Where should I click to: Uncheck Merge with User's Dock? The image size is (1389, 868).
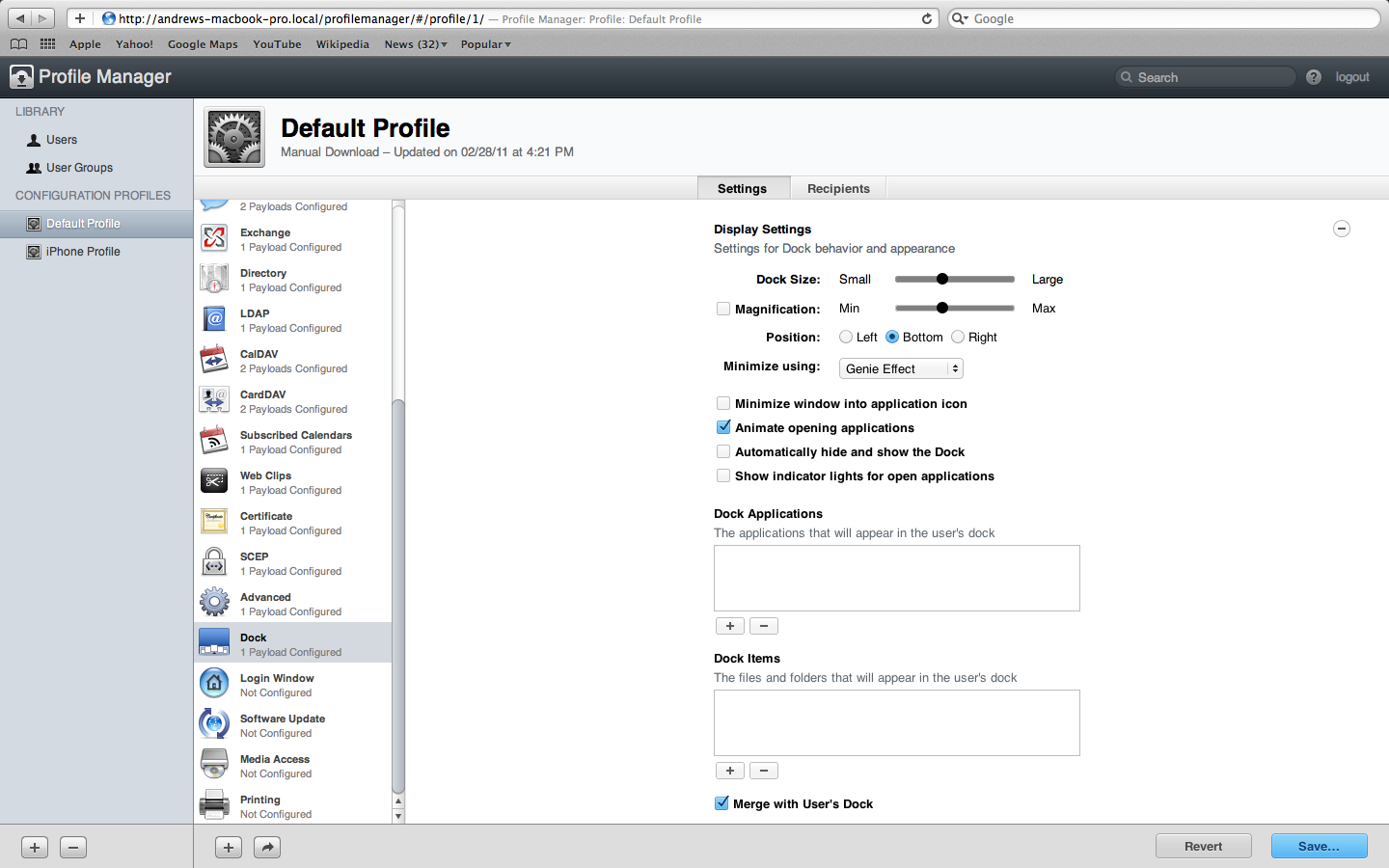click(722, 803)
